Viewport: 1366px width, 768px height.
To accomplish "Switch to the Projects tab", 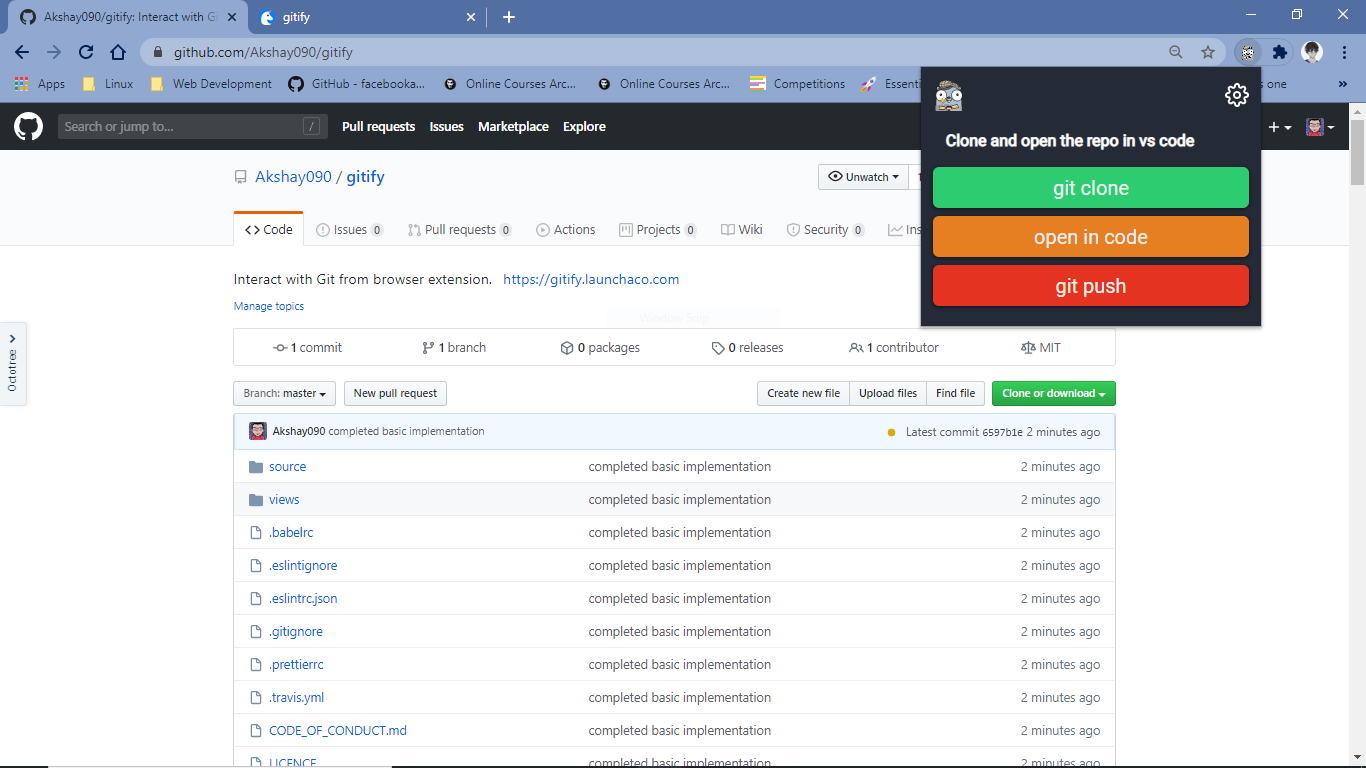I will coord(658,229).
